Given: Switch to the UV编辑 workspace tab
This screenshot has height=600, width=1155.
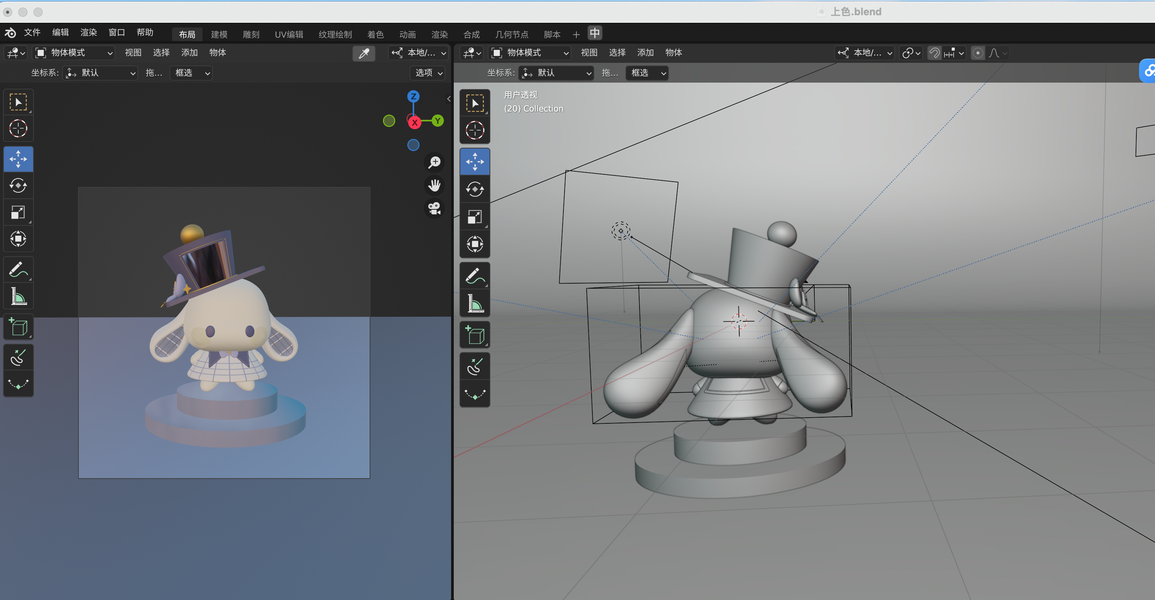Looking at the screenshot, I should (x=289, y=35).
